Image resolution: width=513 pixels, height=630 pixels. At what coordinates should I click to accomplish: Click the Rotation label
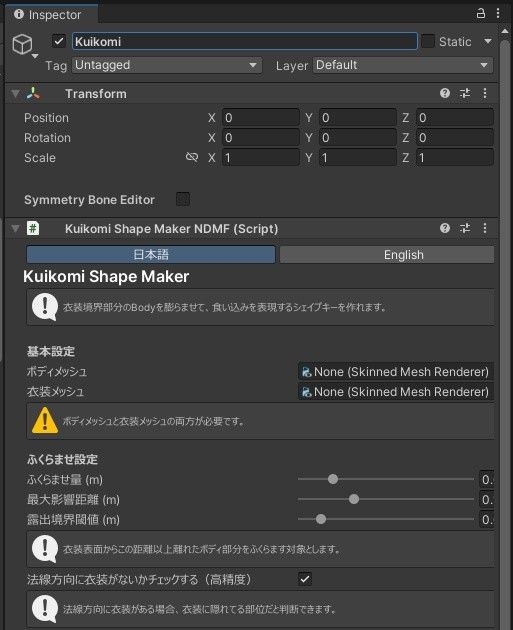[x=47, y=138]
